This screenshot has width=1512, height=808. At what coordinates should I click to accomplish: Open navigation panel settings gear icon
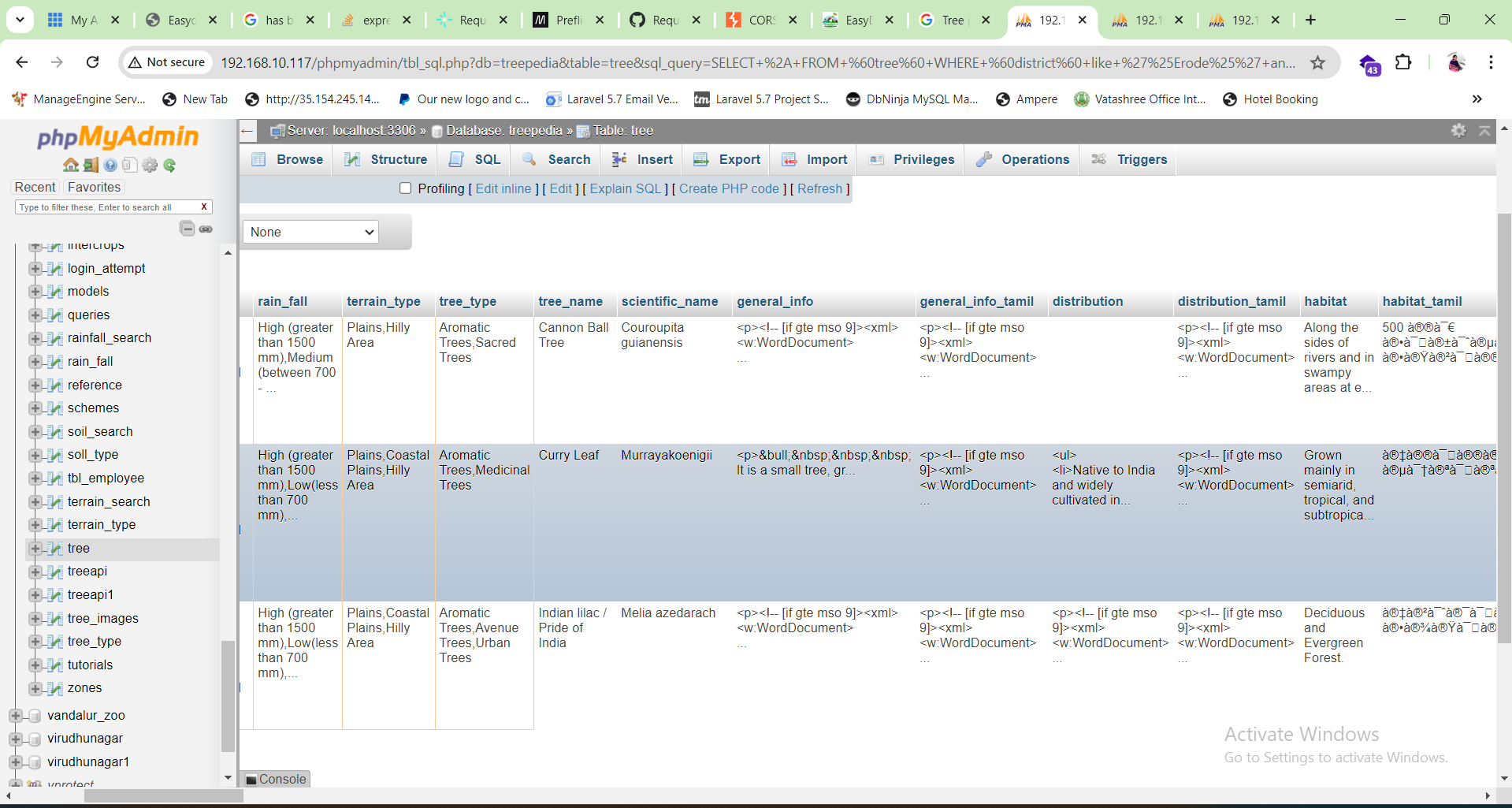pos(150,165)
